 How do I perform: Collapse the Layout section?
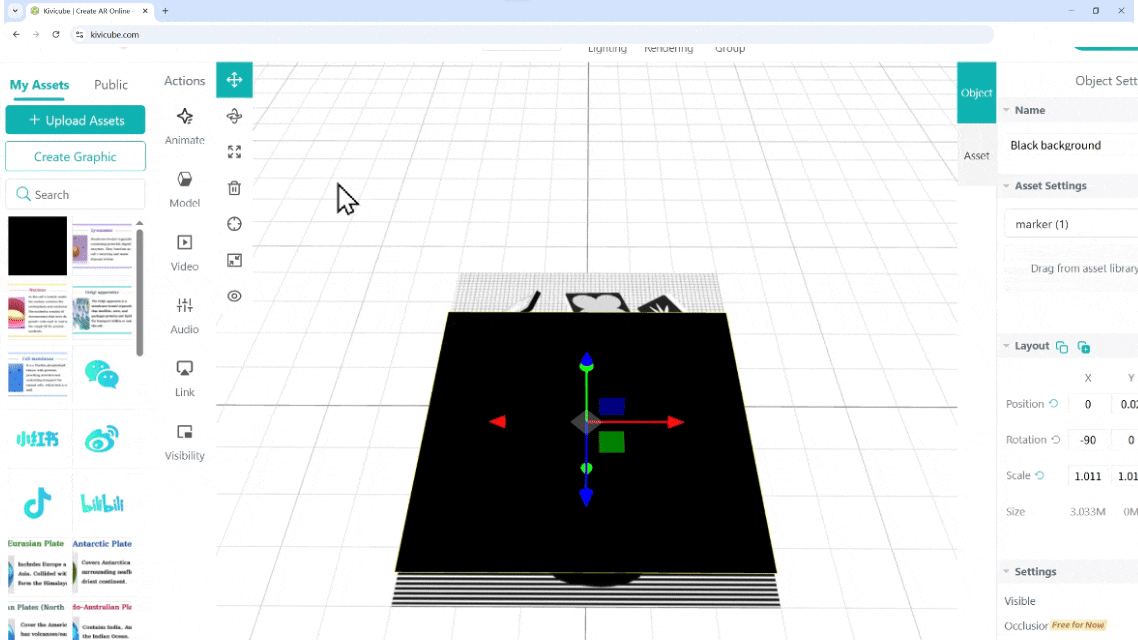pyautogui.click(x=1006, y=346)
